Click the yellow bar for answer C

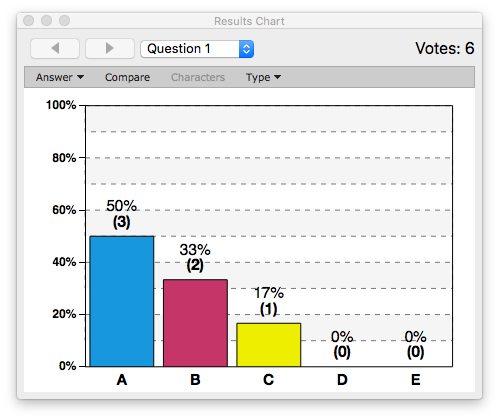pyautogui.click(x=269, y=345)
